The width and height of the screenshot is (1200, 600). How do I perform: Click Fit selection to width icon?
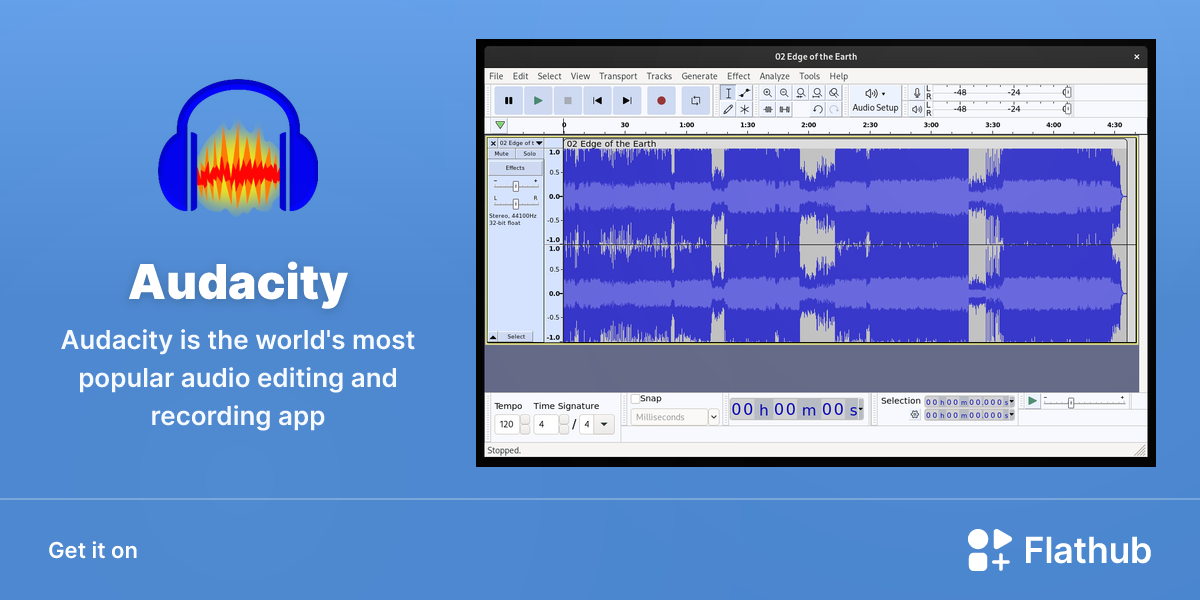[801, 92]
